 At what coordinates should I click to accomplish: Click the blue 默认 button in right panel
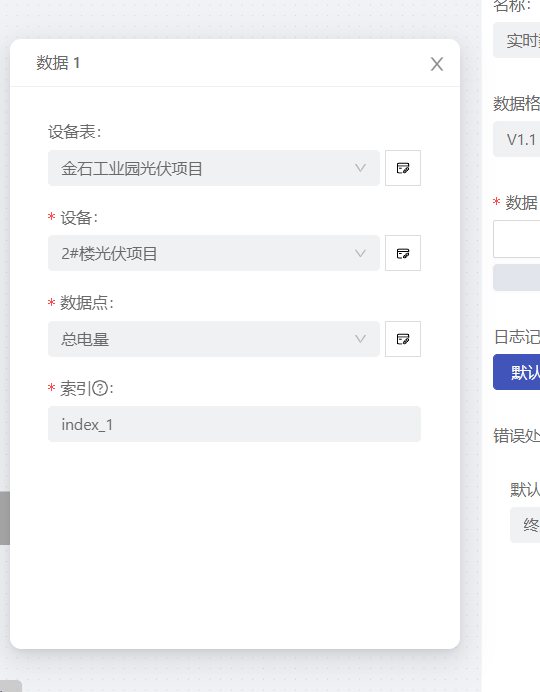(x=517, y=372)
